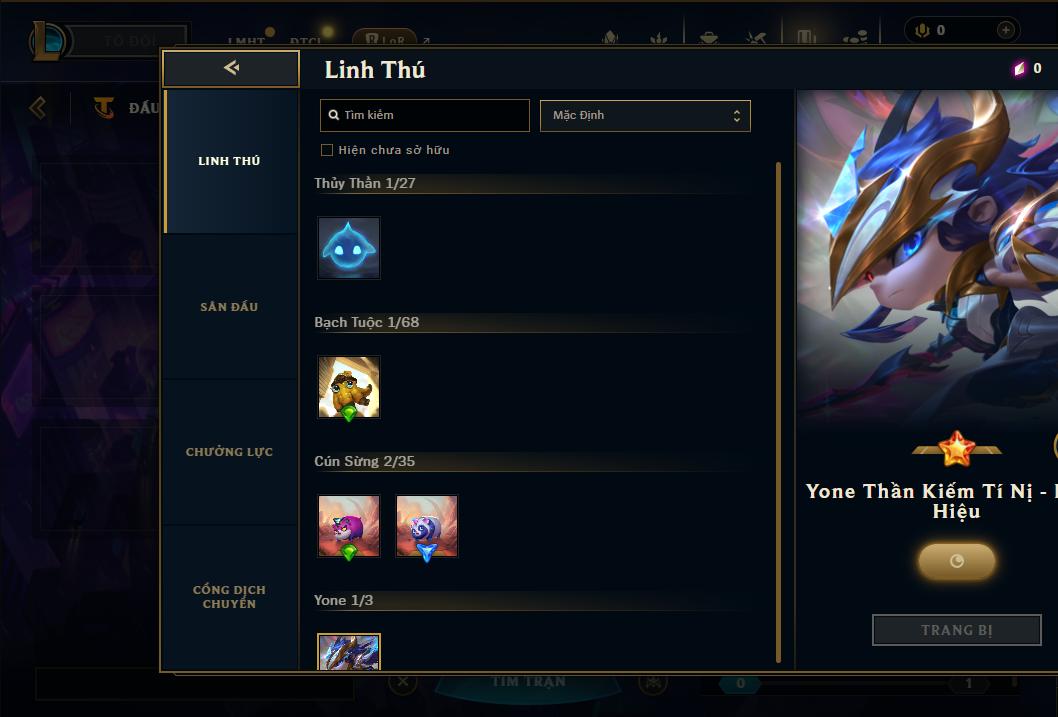The height and width of the screenshot is (717, 1058).
Task: Select the Linh Thú sidebar tab
Action: [x=229, y=161]
